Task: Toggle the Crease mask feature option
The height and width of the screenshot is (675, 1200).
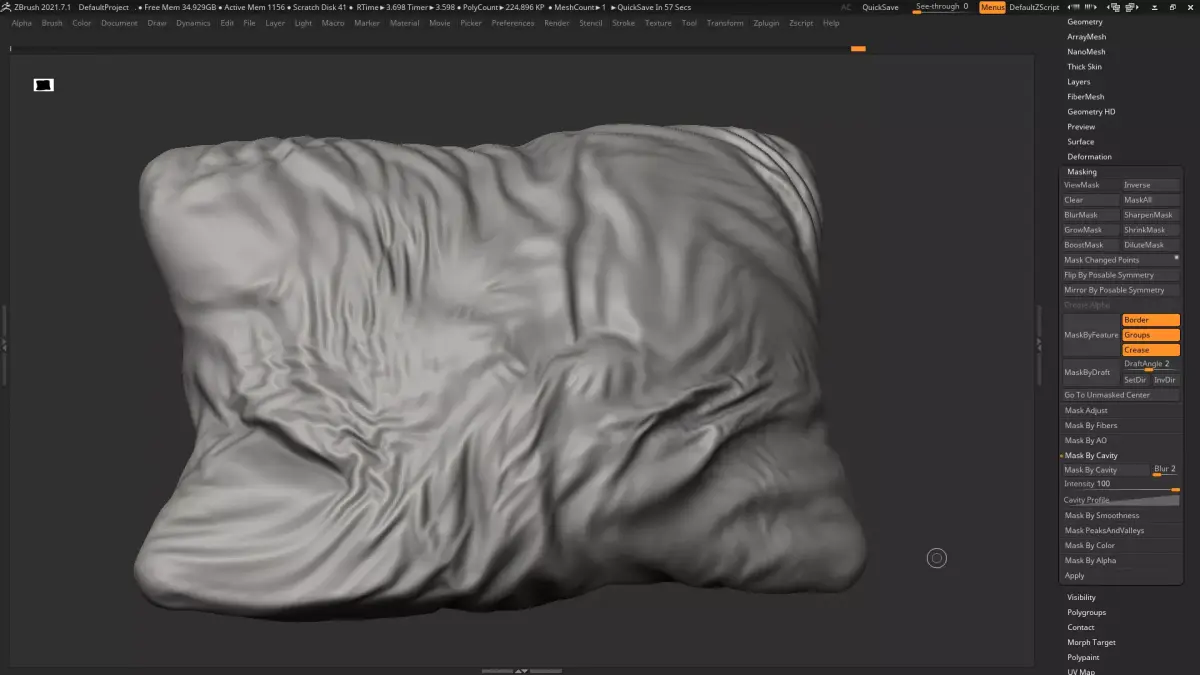Action: tap(1150, 350)
